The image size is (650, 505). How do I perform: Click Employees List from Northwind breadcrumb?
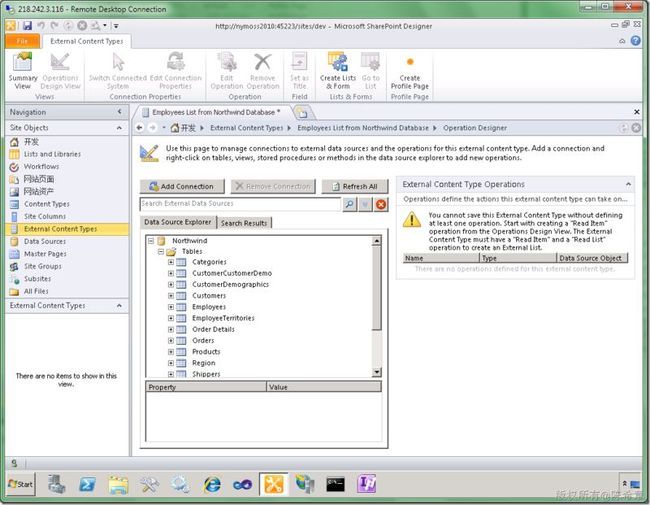click(x=363, y=128)
